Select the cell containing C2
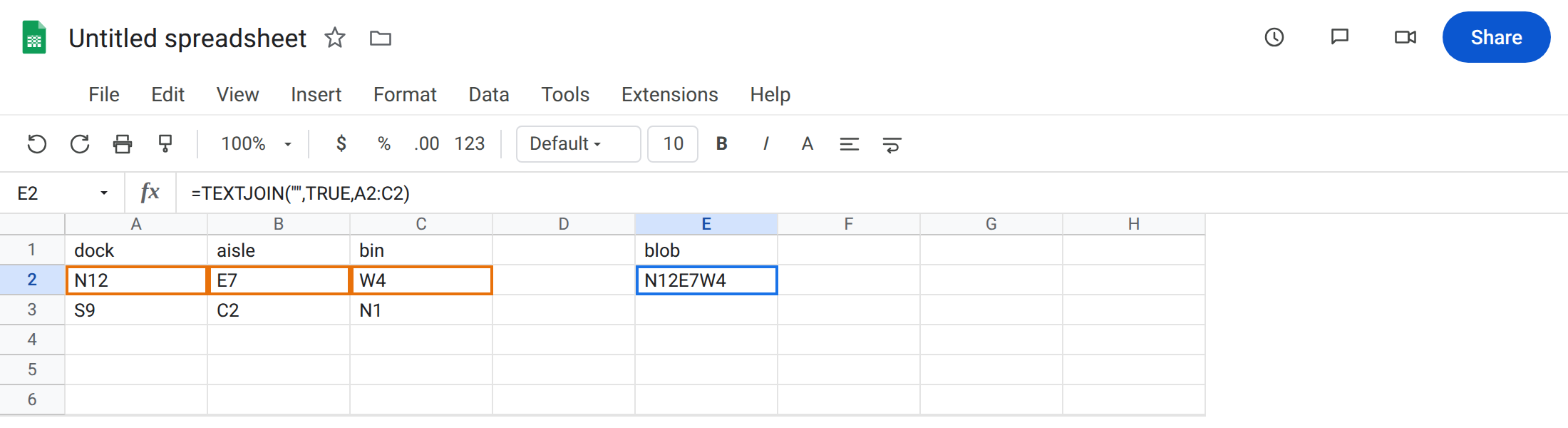This screenshot has width=1568, height=428. [x=279, y=310]
